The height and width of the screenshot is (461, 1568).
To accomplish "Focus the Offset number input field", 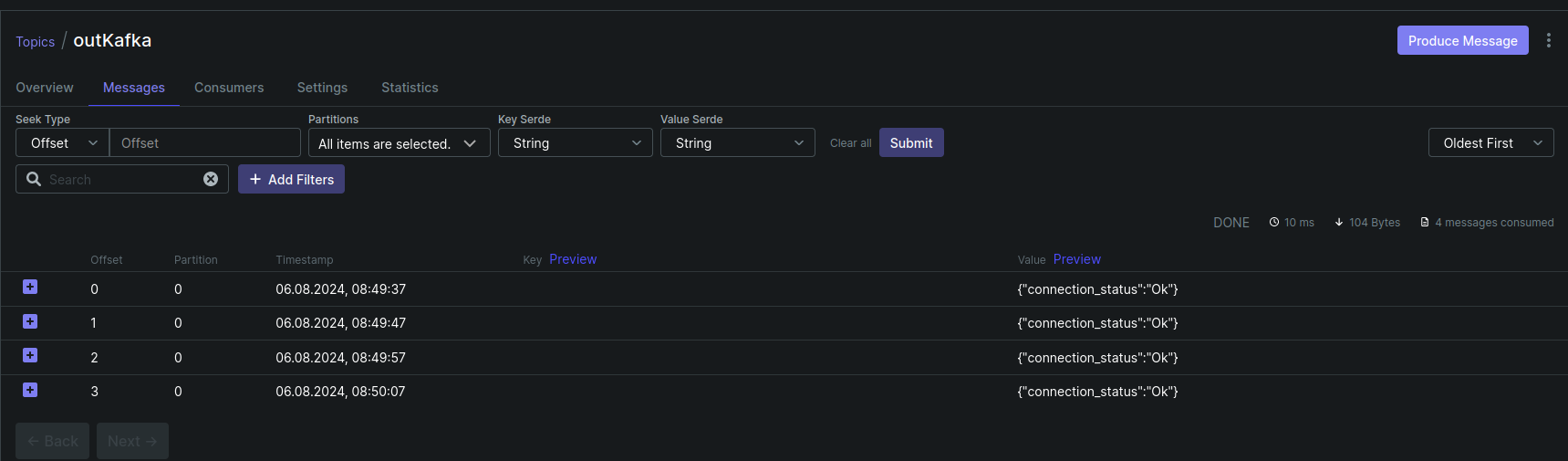I will (205, 143).
